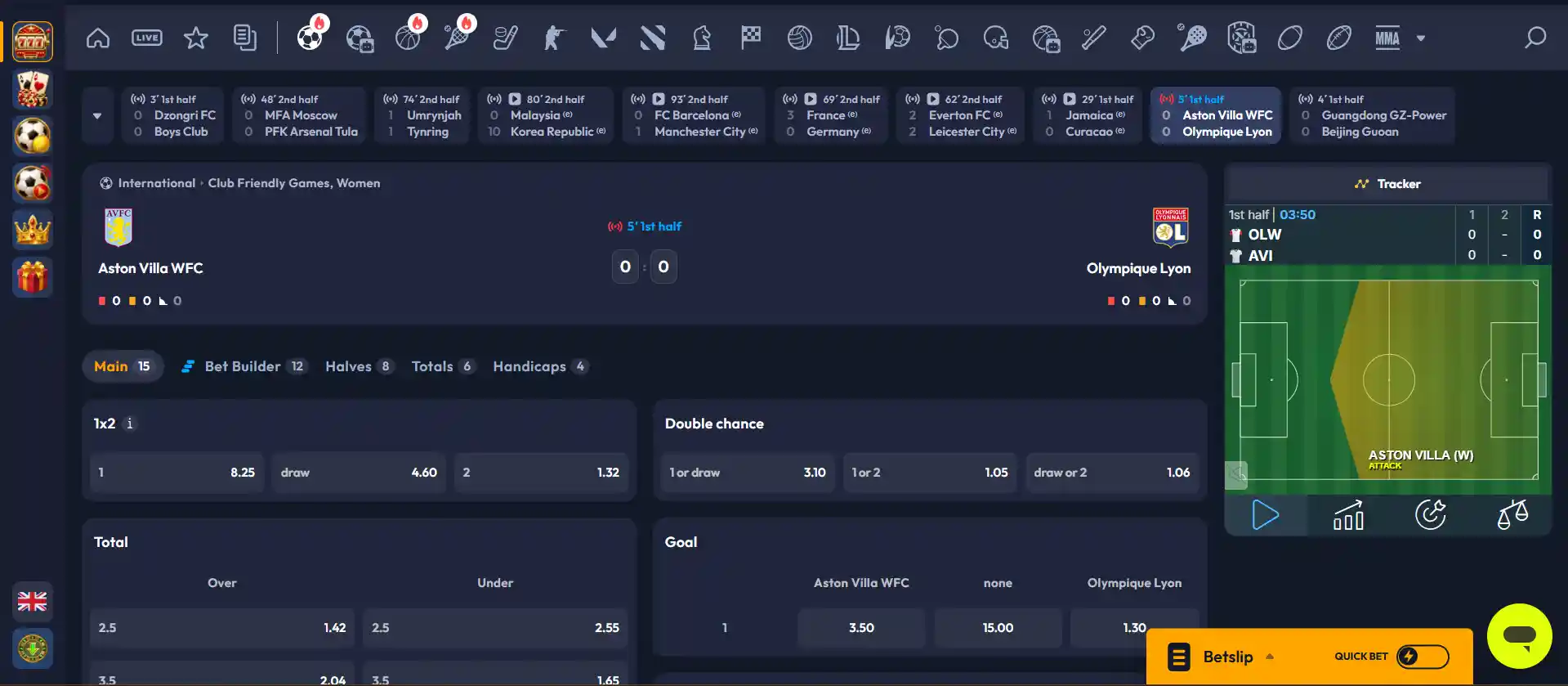This screenshot has height=686, width=1568.
Task: Select the Basketball sport icon
Action: 408,38
